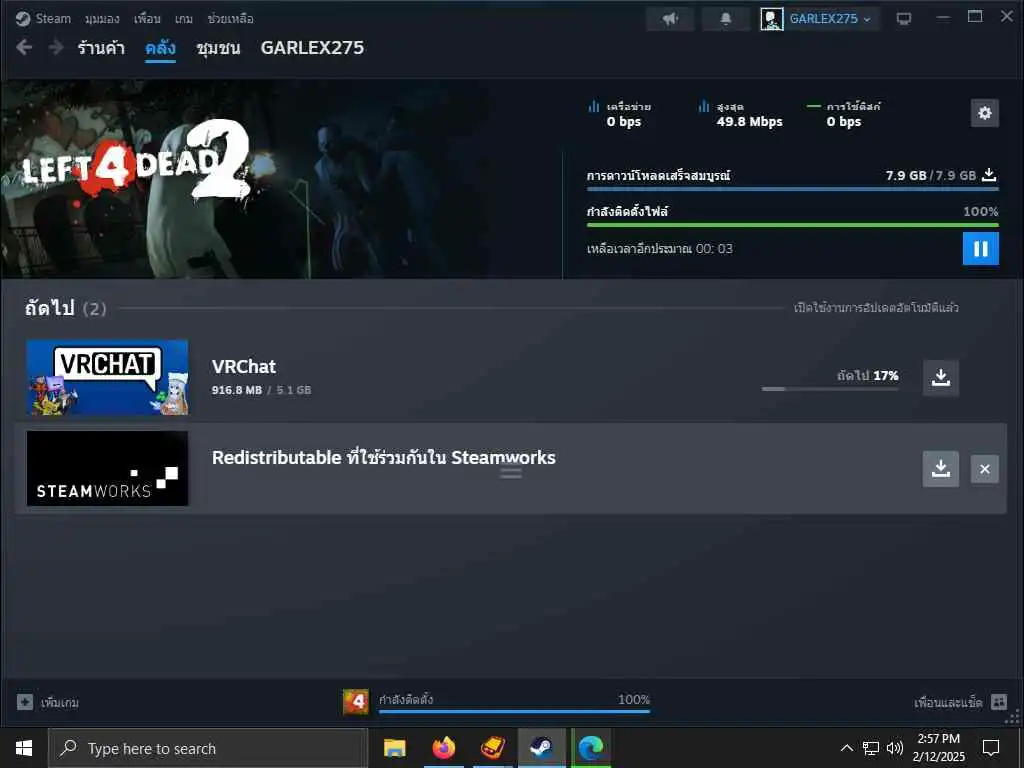
Task: Open the Windows action center
Action: pos(991,748)
